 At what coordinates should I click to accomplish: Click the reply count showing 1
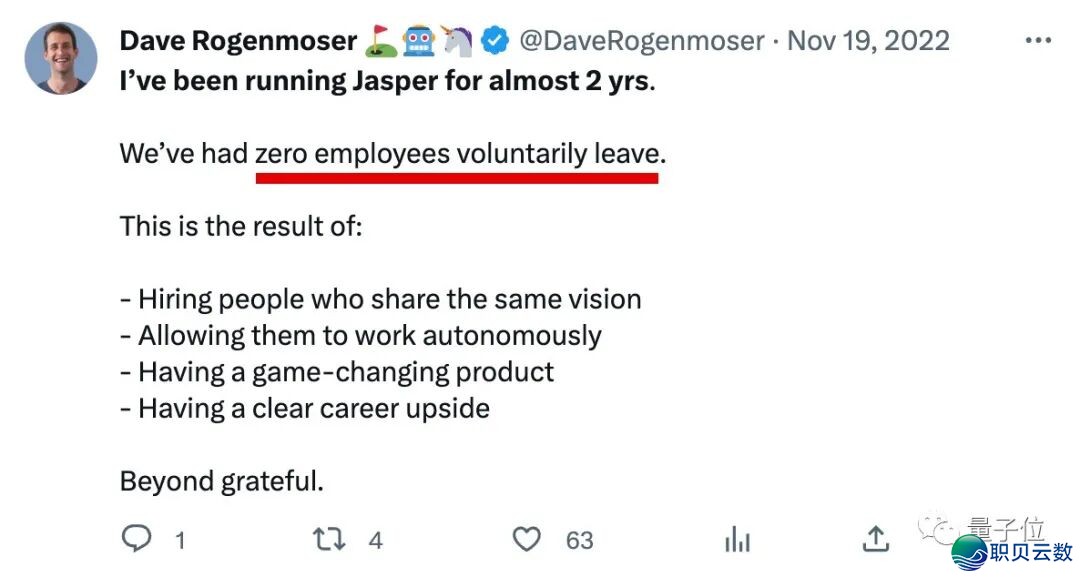click(180, 541)
